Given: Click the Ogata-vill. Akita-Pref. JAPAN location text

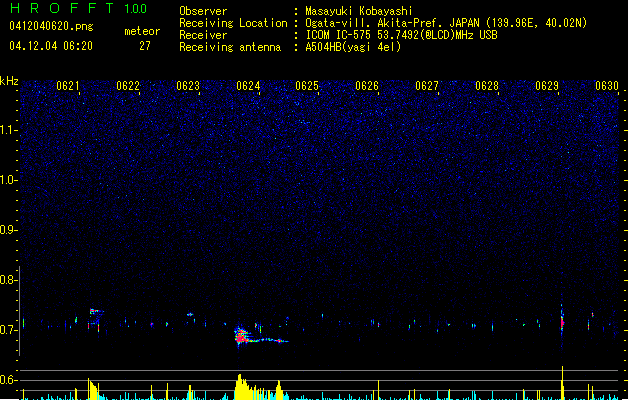Looking at the screenshot, I should [446, 23].
